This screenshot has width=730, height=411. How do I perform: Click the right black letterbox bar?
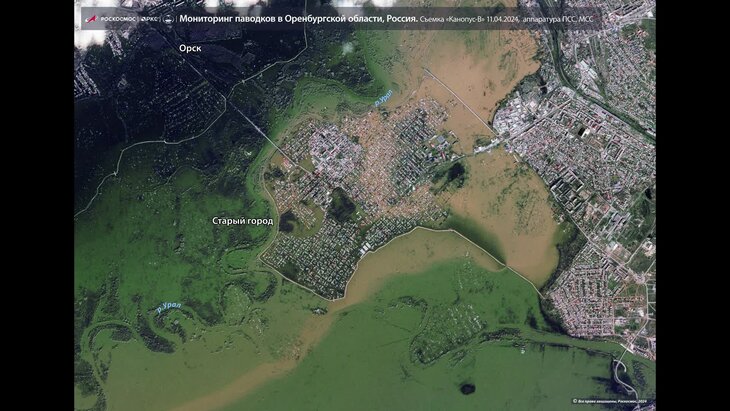[693, 205]
